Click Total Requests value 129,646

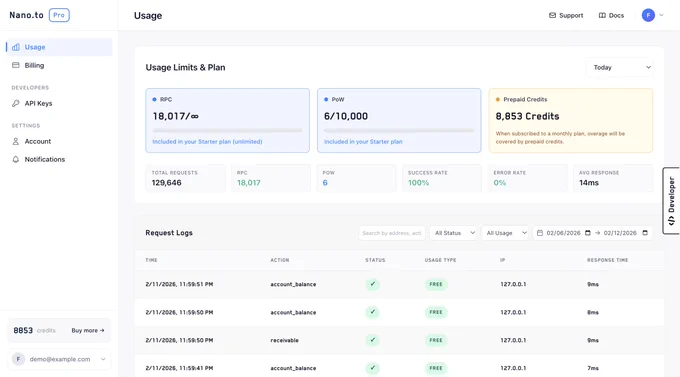tap(167, 183)
